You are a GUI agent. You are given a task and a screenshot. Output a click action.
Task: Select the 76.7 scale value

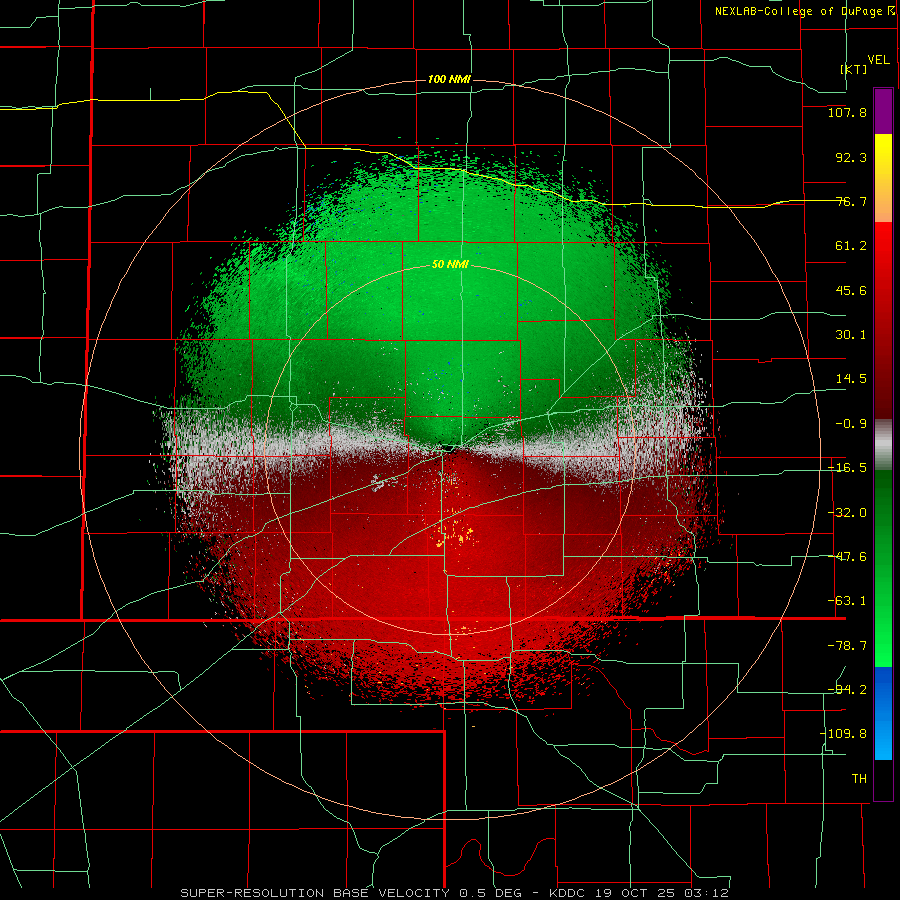(851, 201)
